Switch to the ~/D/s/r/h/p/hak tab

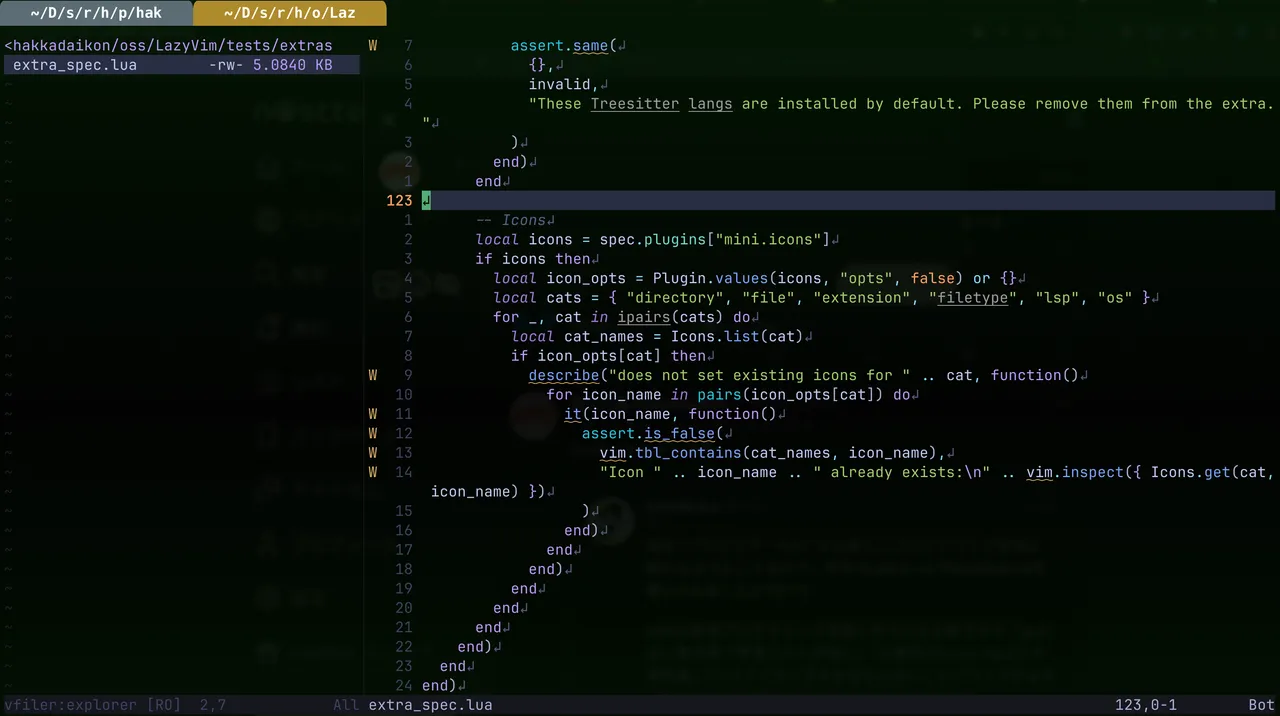coord(96,13)
